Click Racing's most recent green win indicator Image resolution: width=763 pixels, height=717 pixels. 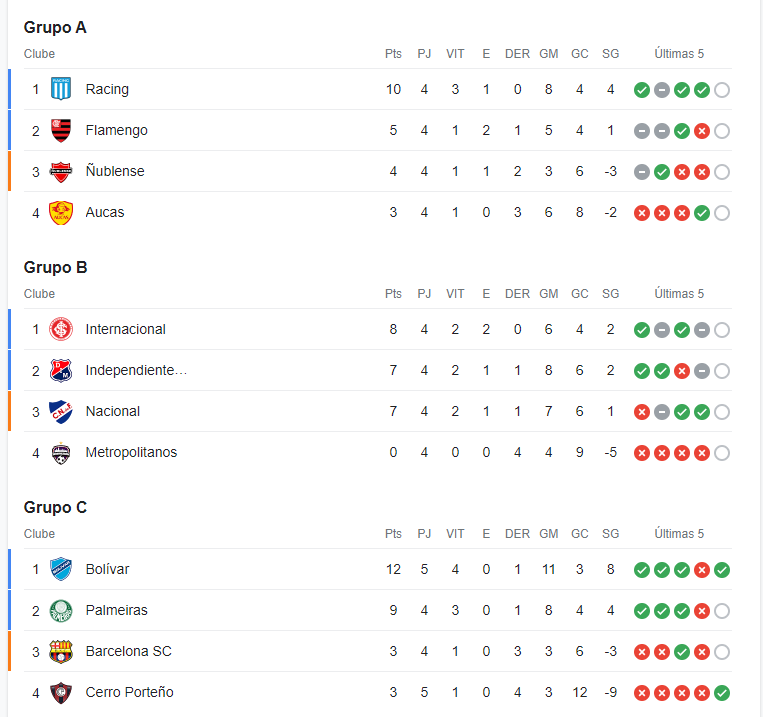click(702, 90)
